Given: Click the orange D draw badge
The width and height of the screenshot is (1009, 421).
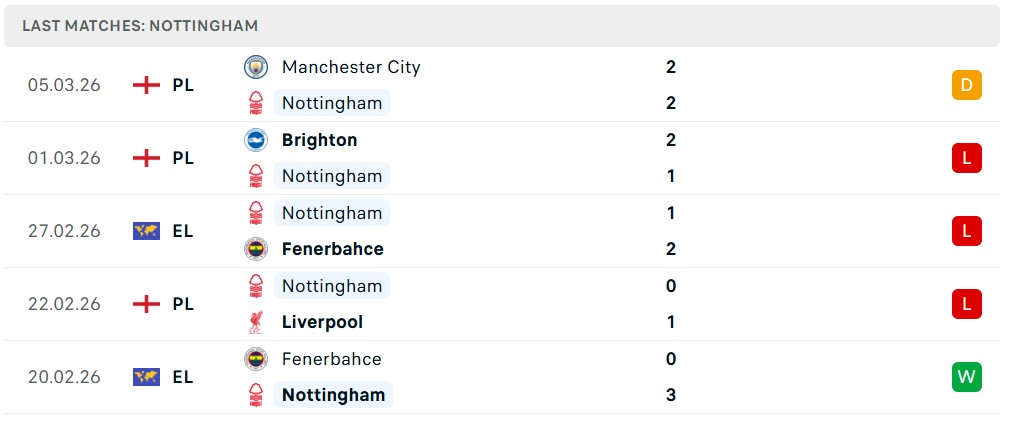Looking at the screenshot, I should [966, 85].
